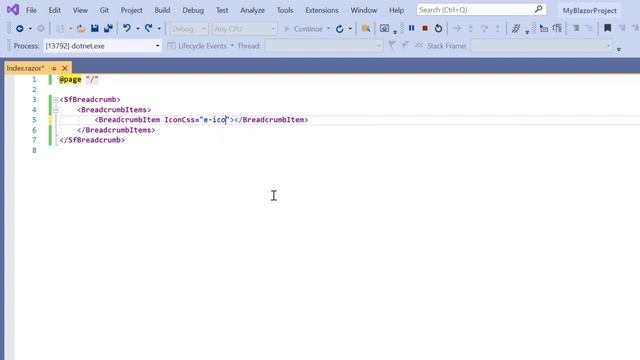Click the Hot Reload refresh icon
Image resolution: width=640 pixels, height=360 pixels.
pos(340,29)
